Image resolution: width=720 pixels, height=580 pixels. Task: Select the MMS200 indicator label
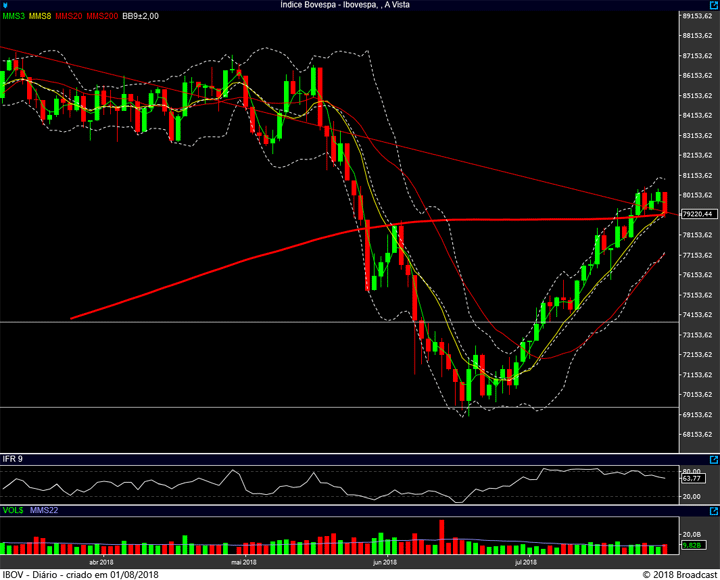tap(102, 16)
